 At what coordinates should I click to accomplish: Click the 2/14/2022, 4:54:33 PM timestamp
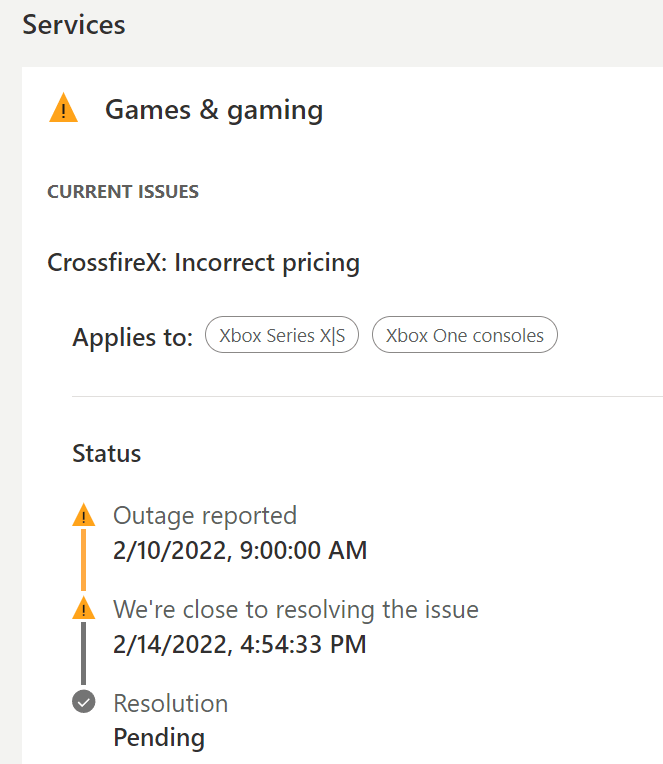[x=240, y=644]
